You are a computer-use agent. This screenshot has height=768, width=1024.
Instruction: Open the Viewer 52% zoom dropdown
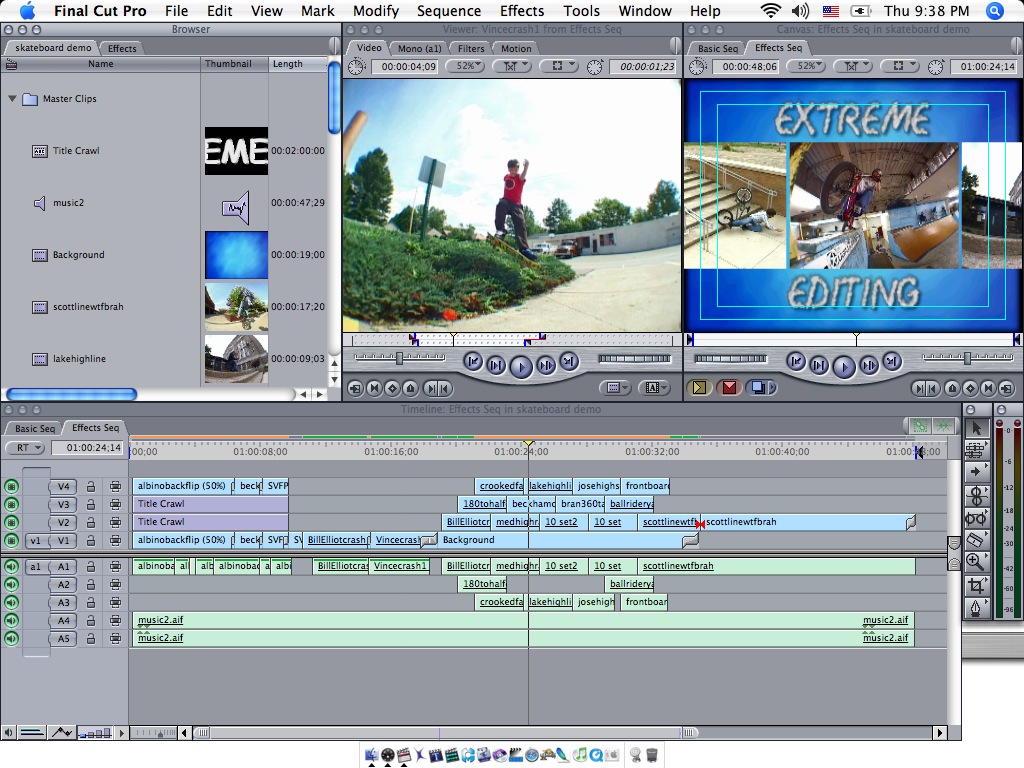pyautogui.click(x=465, y=66)
